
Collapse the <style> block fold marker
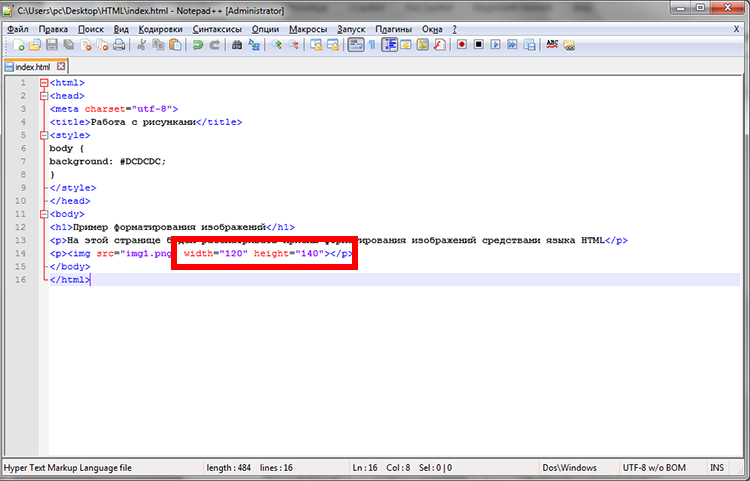point(43,135)
